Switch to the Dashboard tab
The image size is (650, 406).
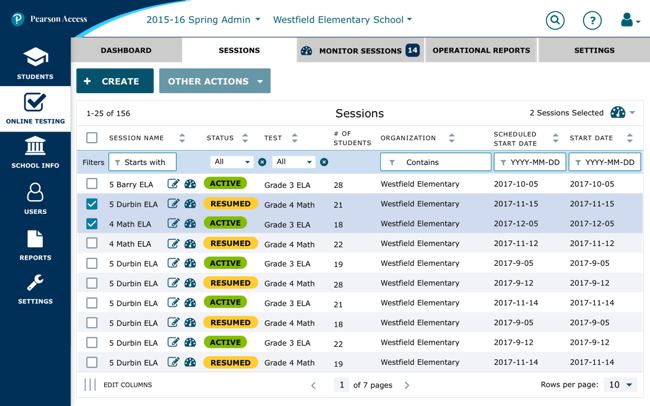click(x=126, y=49)
